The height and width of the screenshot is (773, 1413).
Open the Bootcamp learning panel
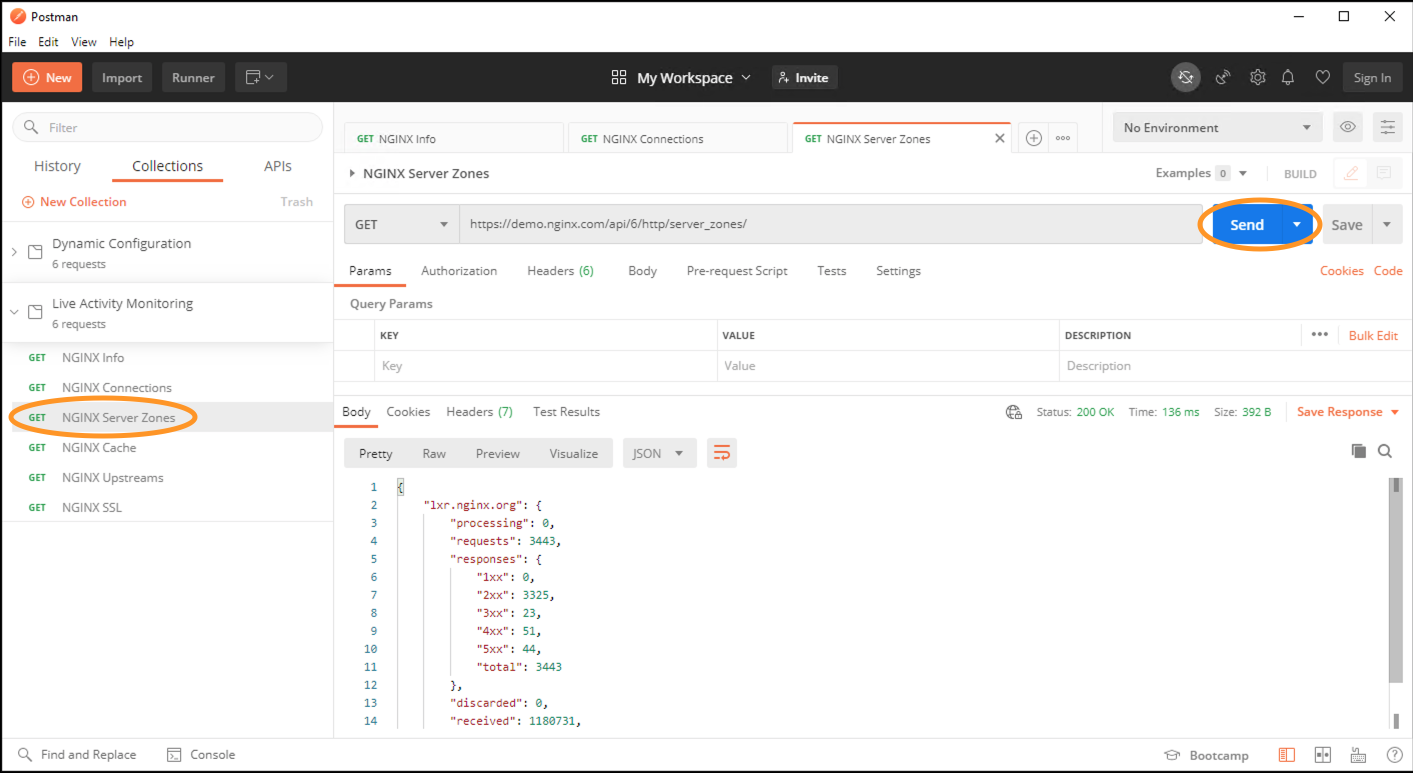pos(1207,755)
